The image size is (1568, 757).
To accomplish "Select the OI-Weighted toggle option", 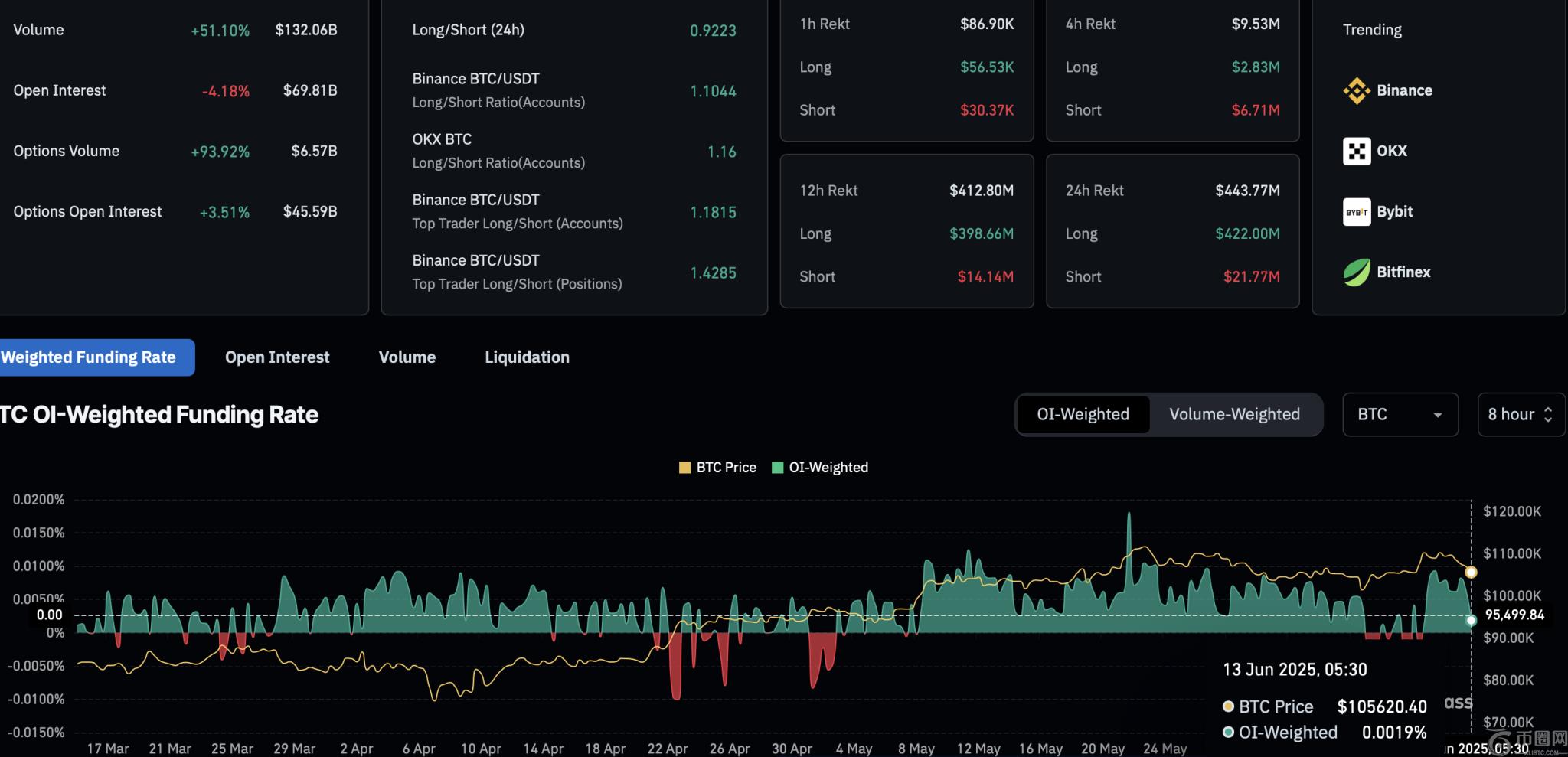I will point(1083,414).
